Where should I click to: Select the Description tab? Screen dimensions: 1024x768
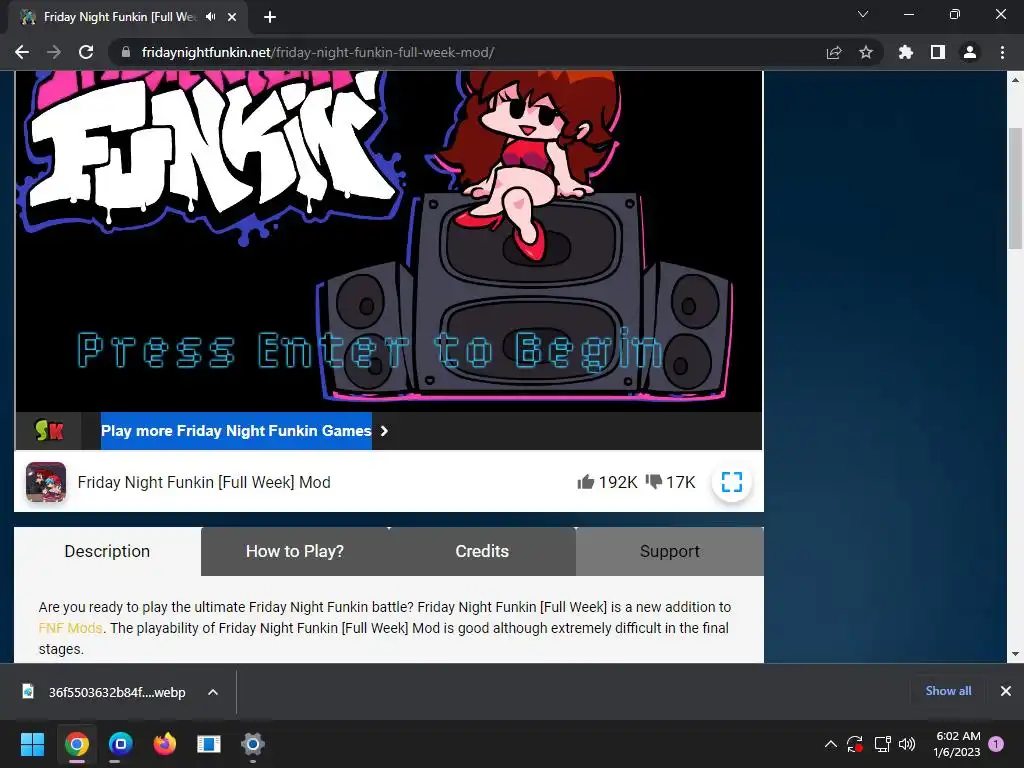[107, 551]
